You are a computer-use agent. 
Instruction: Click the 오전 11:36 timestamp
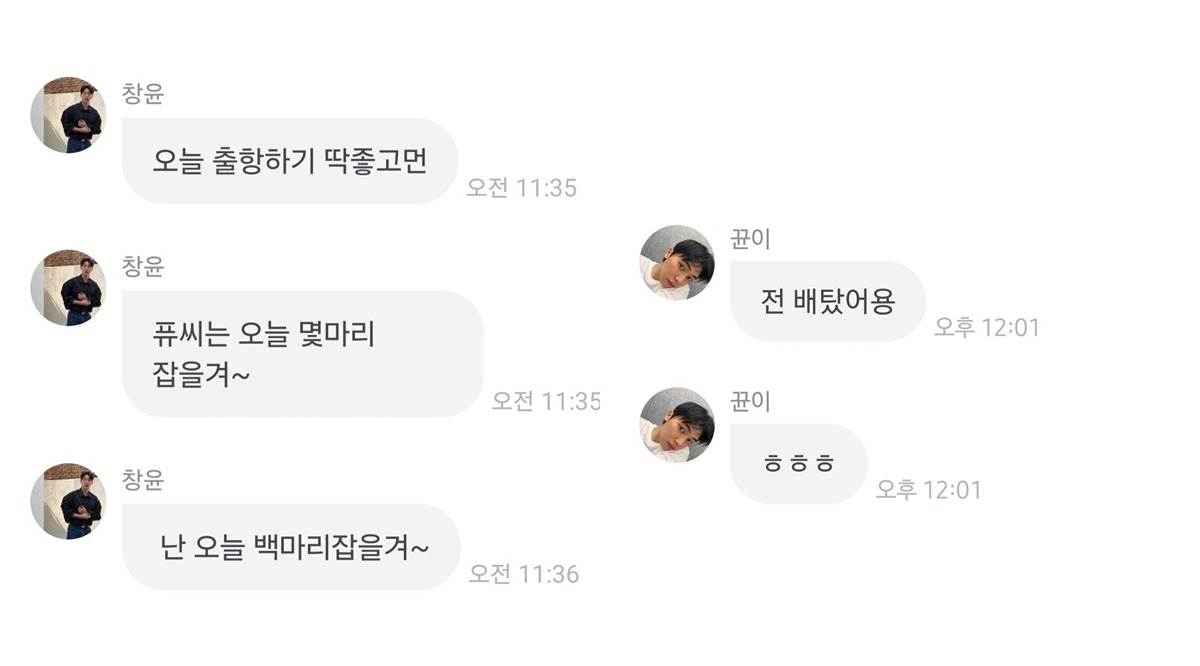coord(524,574)
